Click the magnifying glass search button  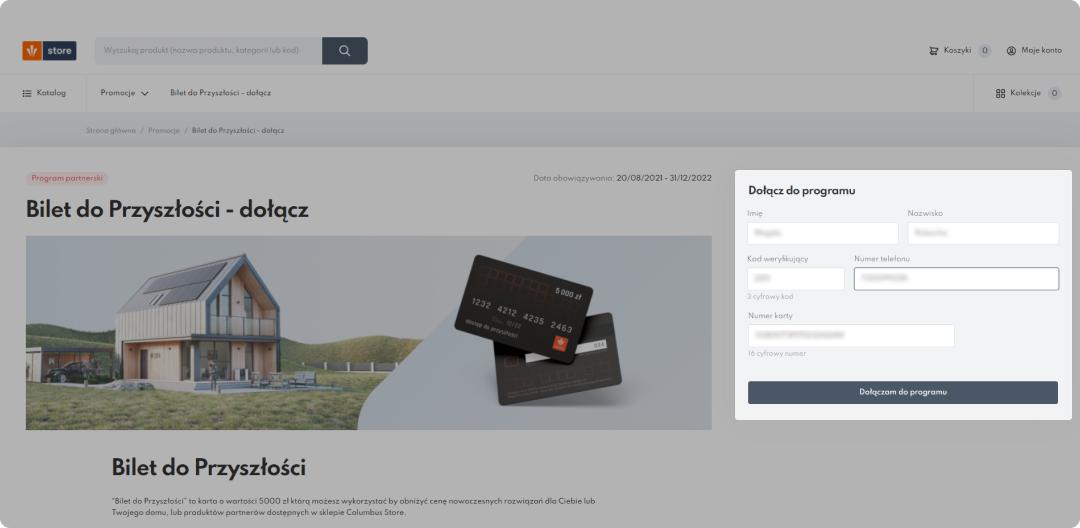tap(344, 51)
